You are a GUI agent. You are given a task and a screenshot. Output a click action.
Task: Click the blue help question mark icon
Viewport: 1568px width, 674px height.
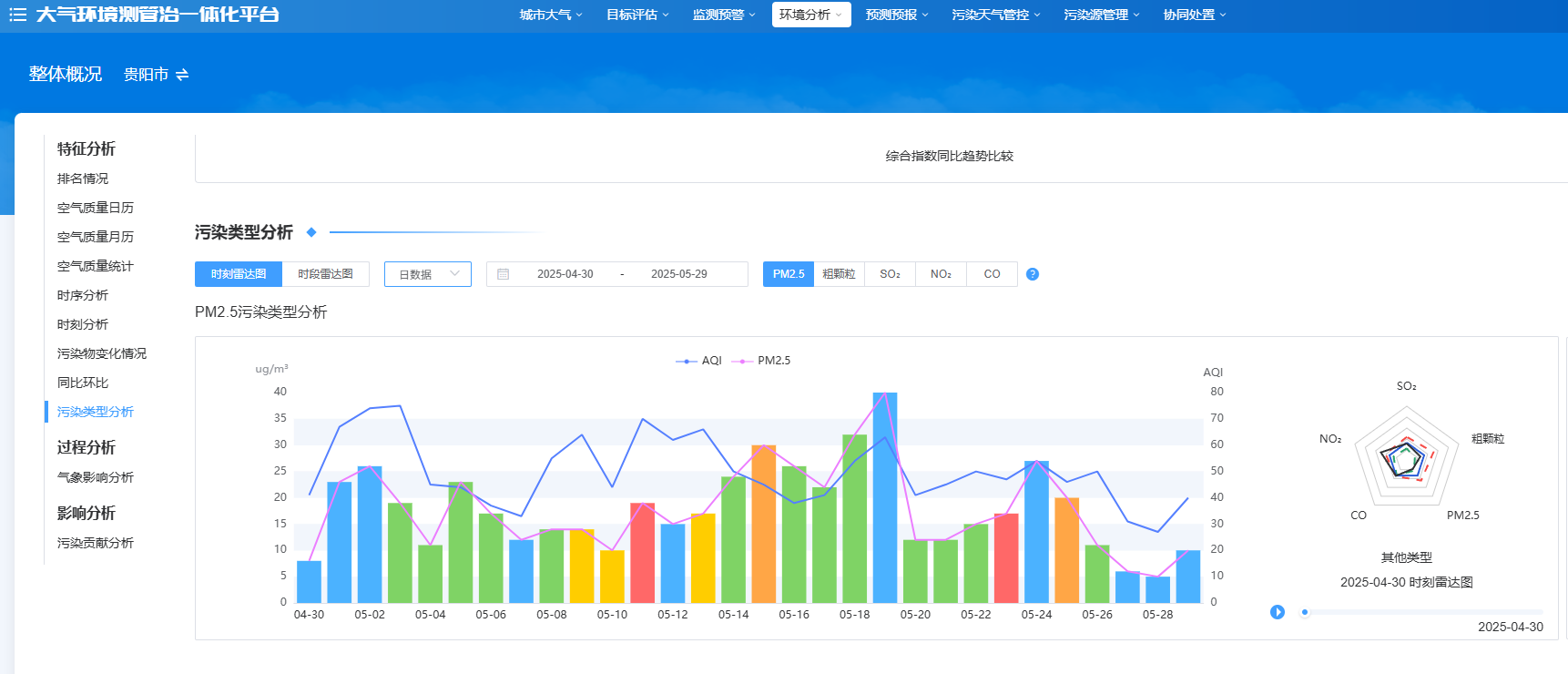[x=1033, y=274]
